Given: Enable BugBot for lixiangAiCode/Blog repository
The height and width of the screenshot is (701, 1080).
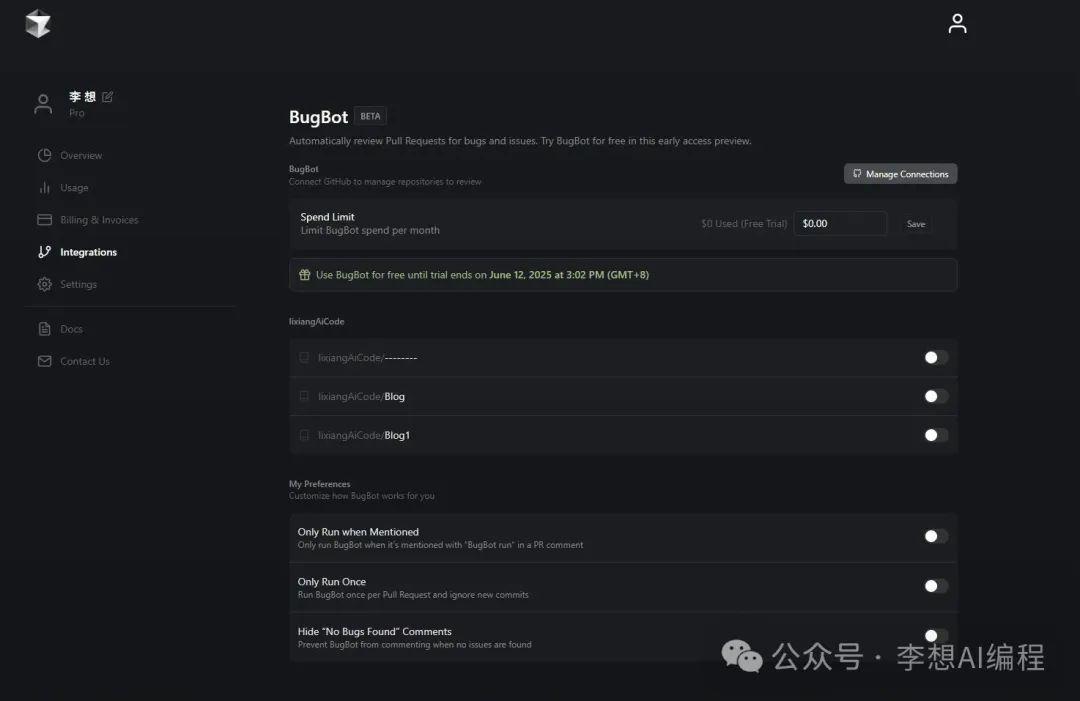Looking at the screenshot, I should point(935,396).
